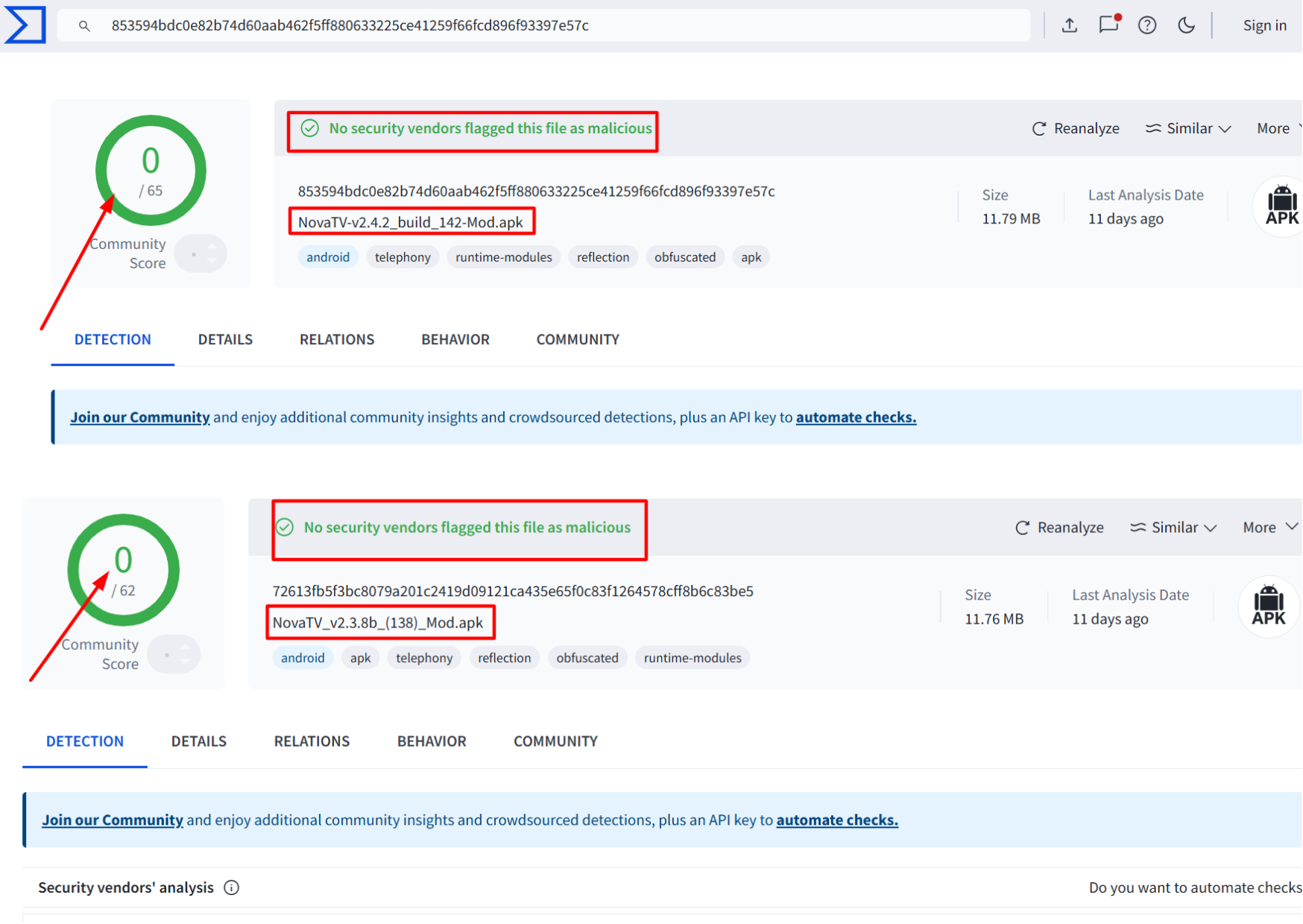
Task: Toggle dark mode moon icon
Action: (1186, 25)
